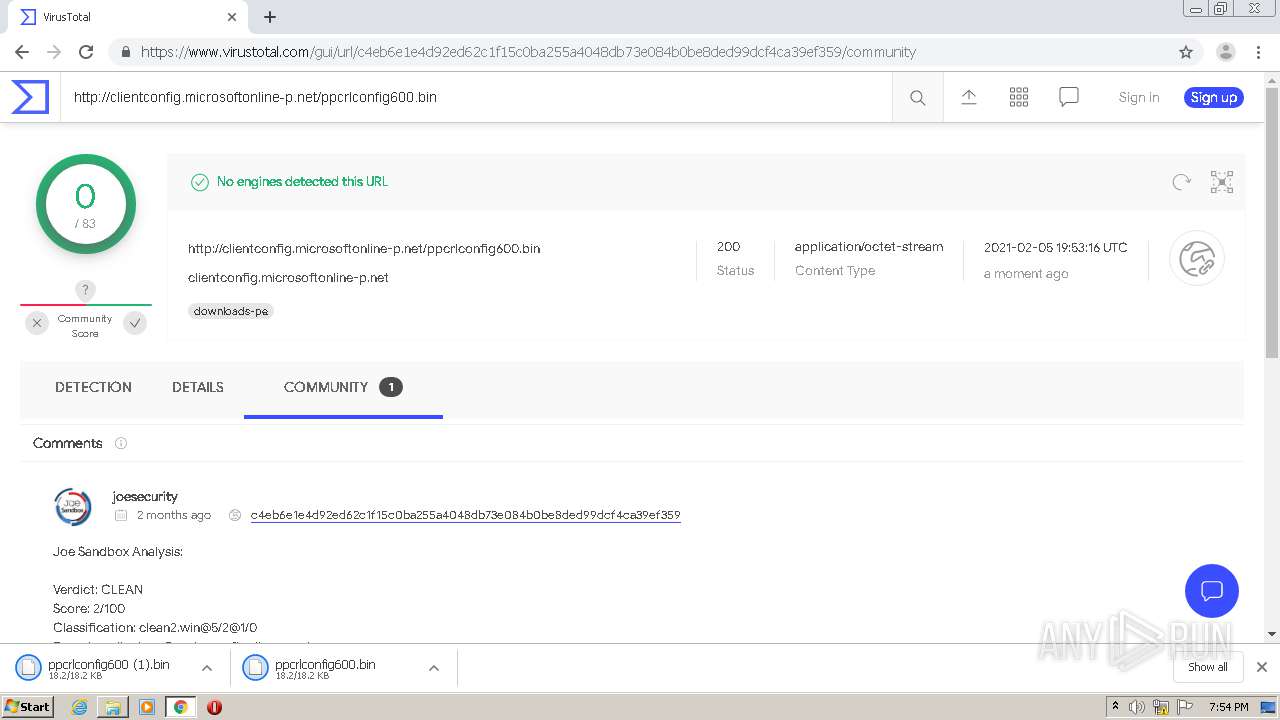Click the joesecurity username
This screenshot has height=720, width=1280.
[145, 496]
